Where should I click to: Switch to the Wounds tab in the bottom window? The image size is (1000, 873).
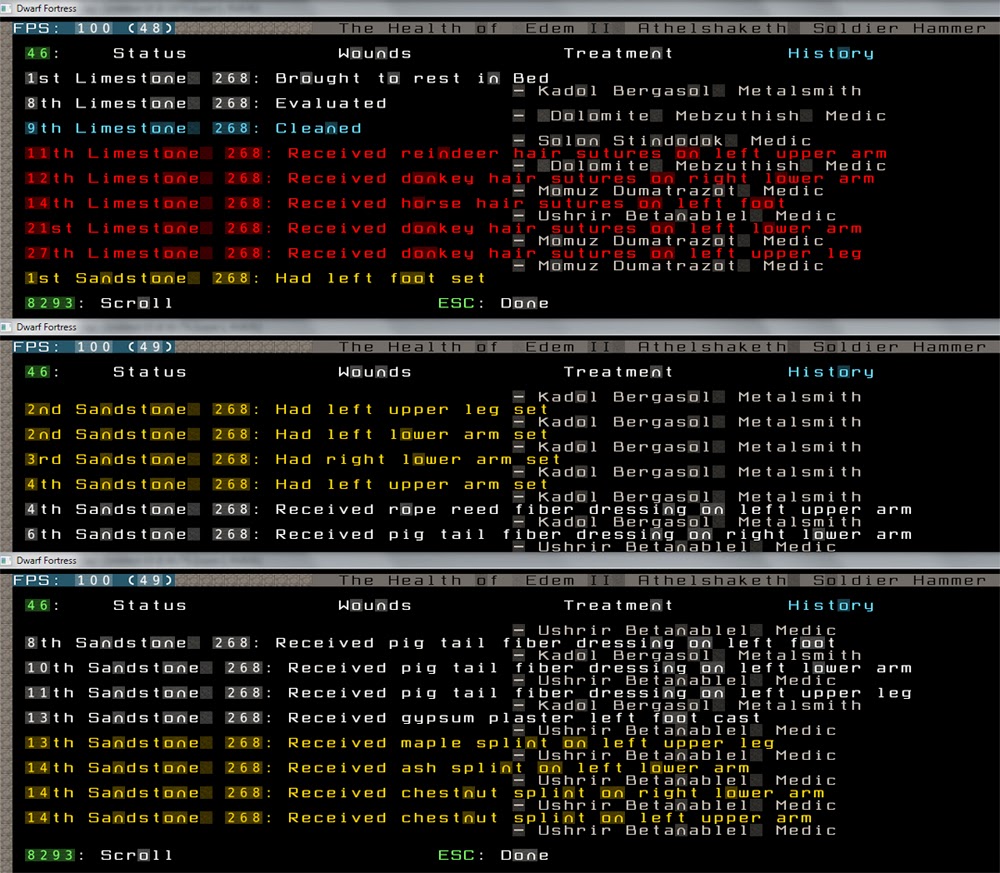click(x=375, y=606)
